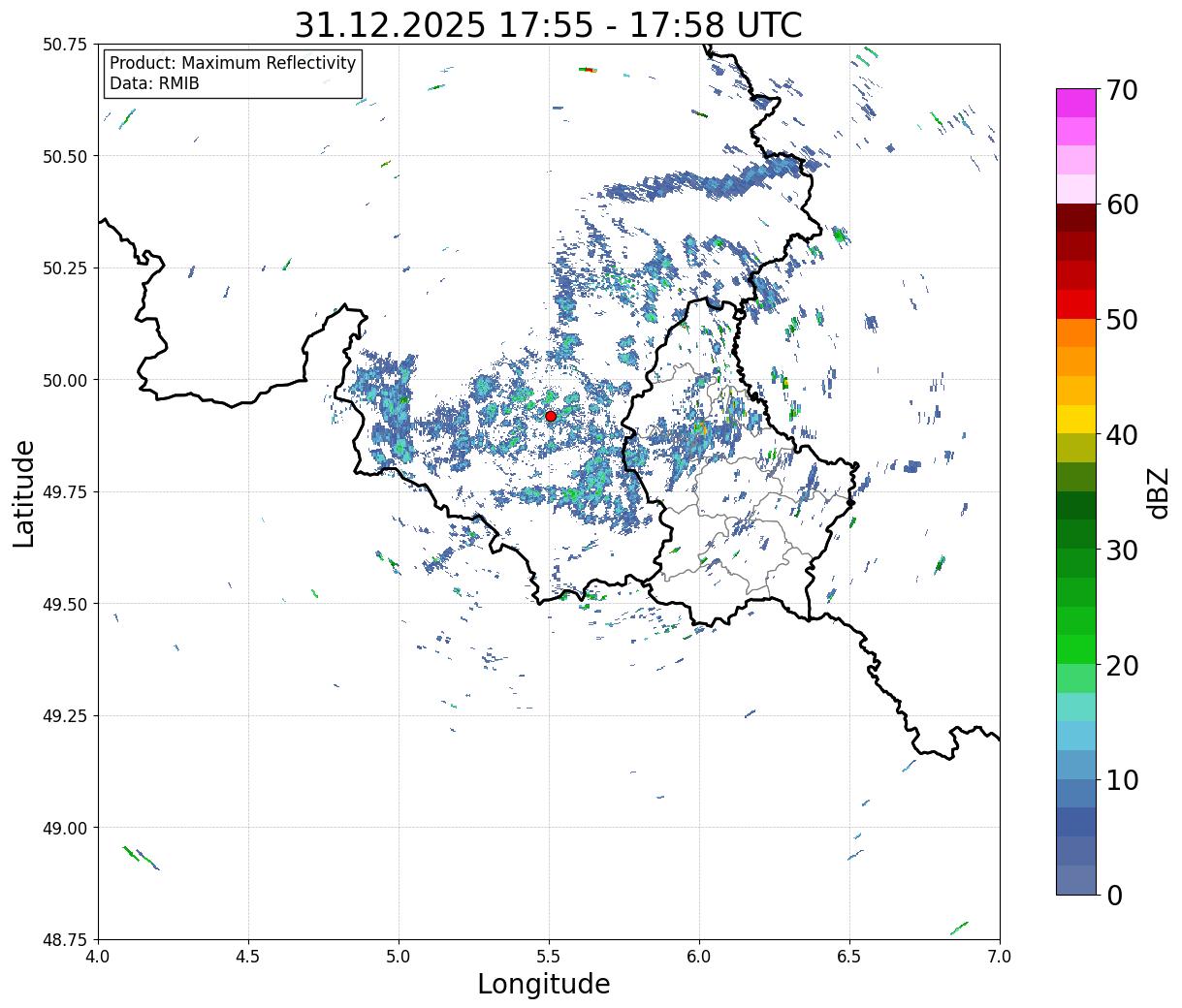Select the 'Product: Maximum Reflectivity' legend text

[x=233, y=63]
